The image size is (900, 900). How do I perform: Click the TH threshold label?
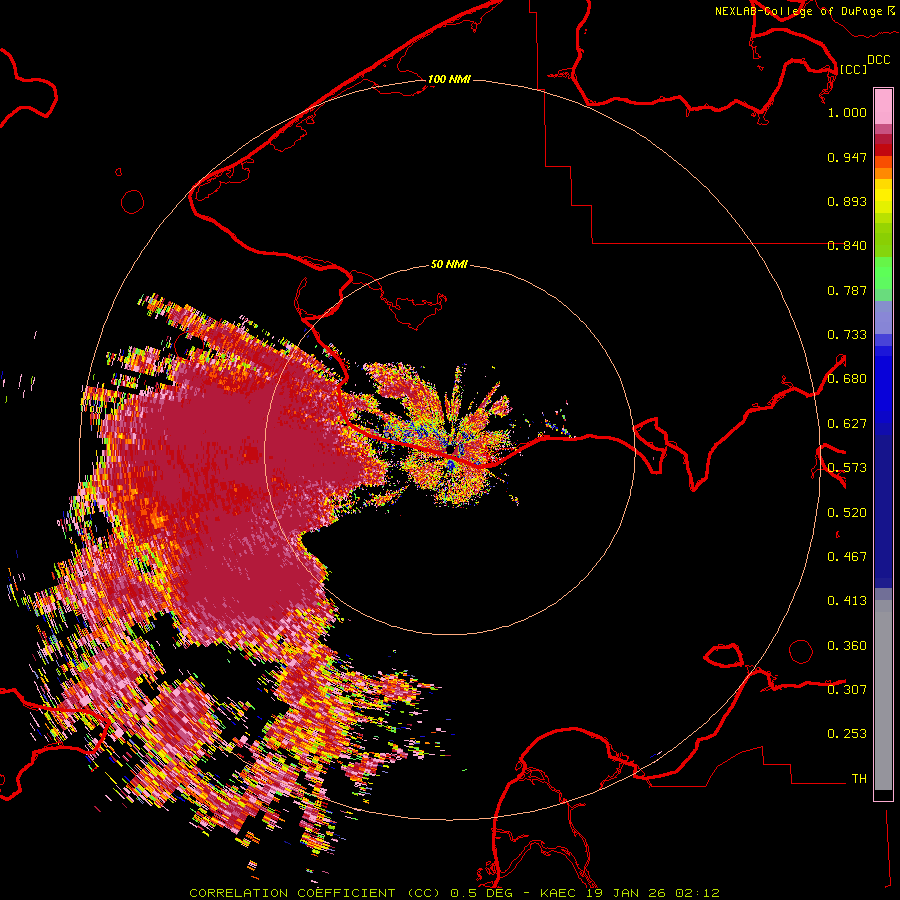[x=859, y=779]
